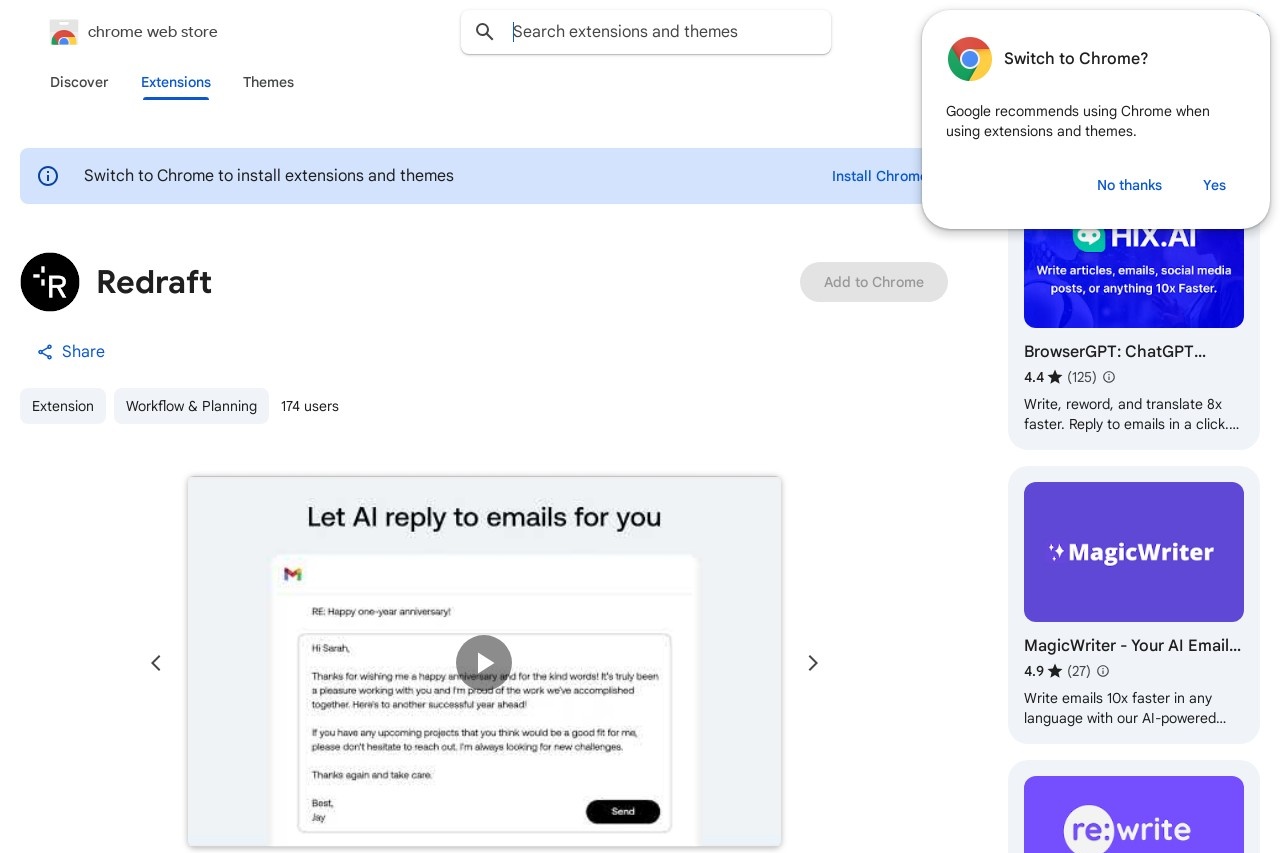This screenshot has height=853, width=1280.
Task: Click Yes in the Switch to Chrome popup
Action: 1214,185
